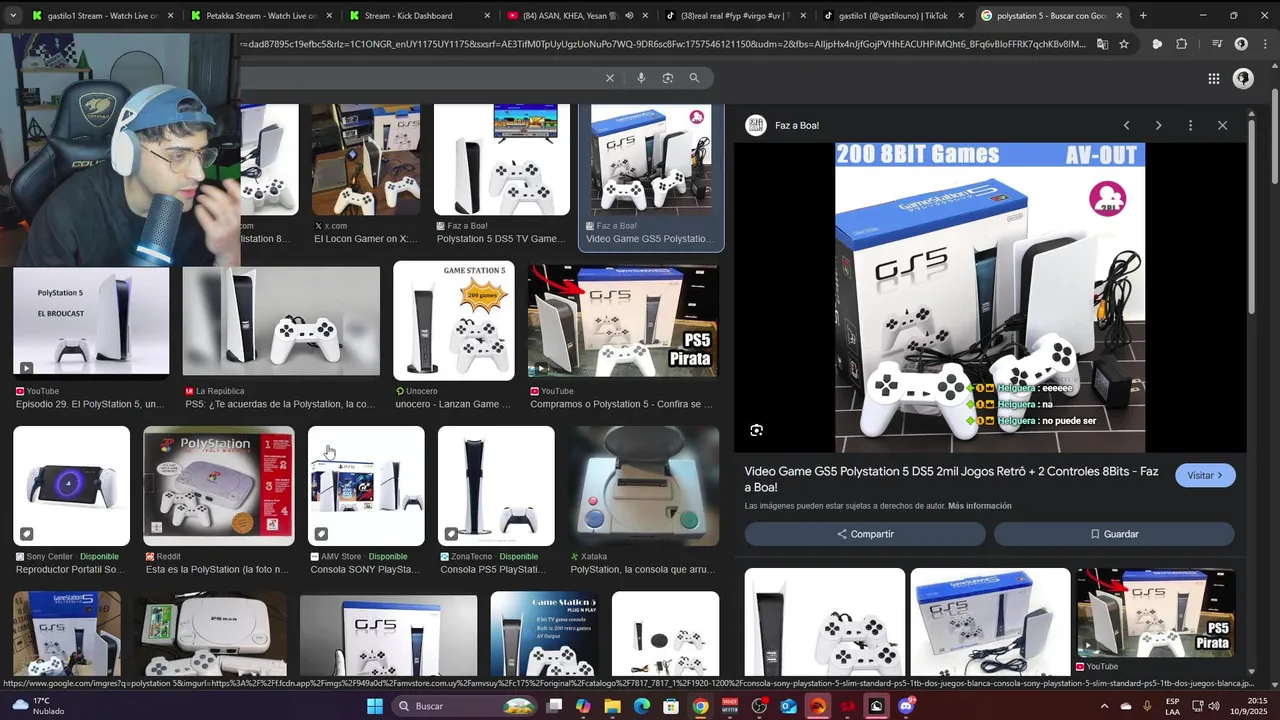Bookmark this page with the star icon

tap(1124, 44)
